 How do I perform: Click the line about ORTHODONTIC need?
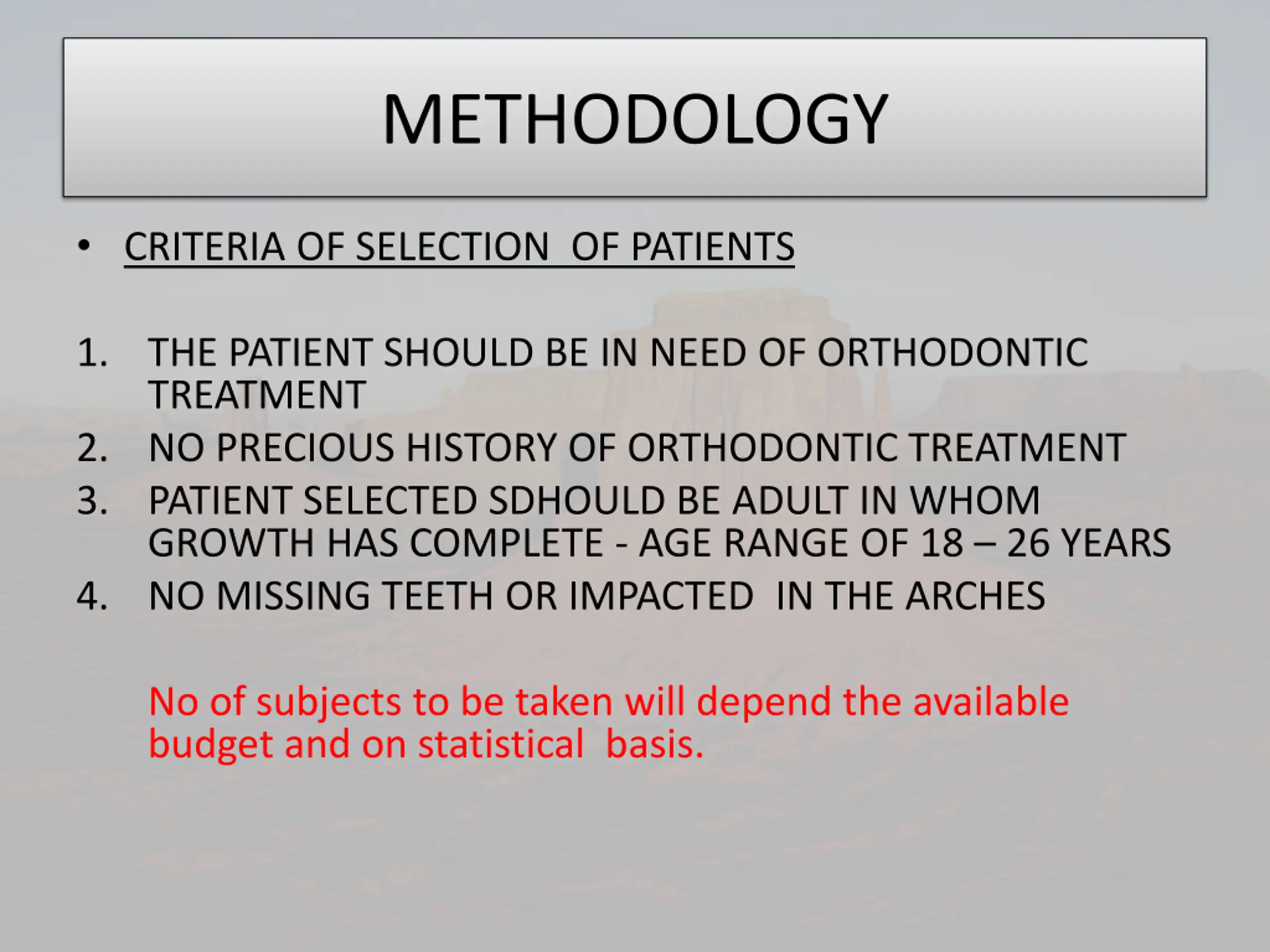pyautogui.click(x=618, y=352)
